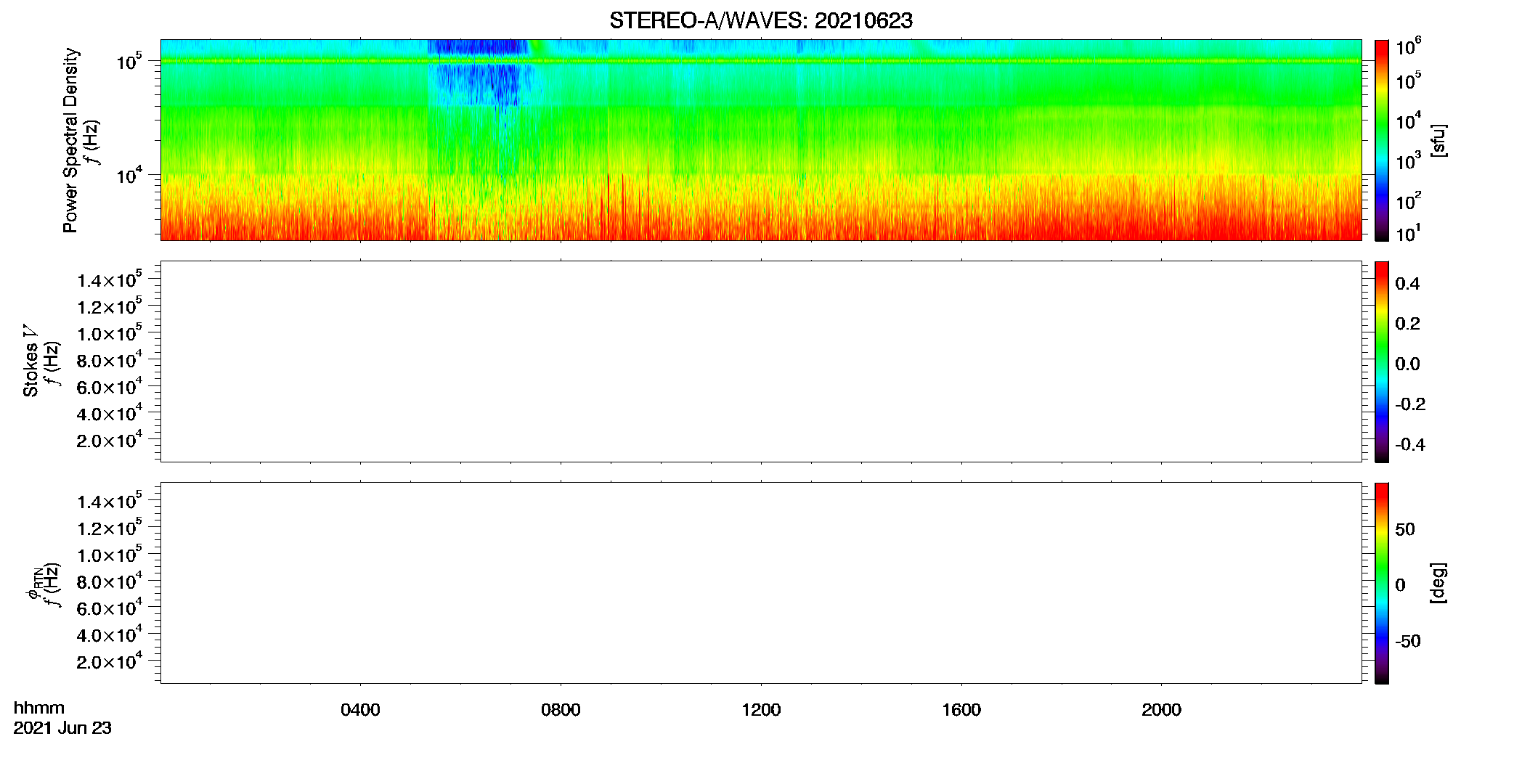Select the Power Spectral Density color bar
1522x784 pixels.
(1381, 140)
